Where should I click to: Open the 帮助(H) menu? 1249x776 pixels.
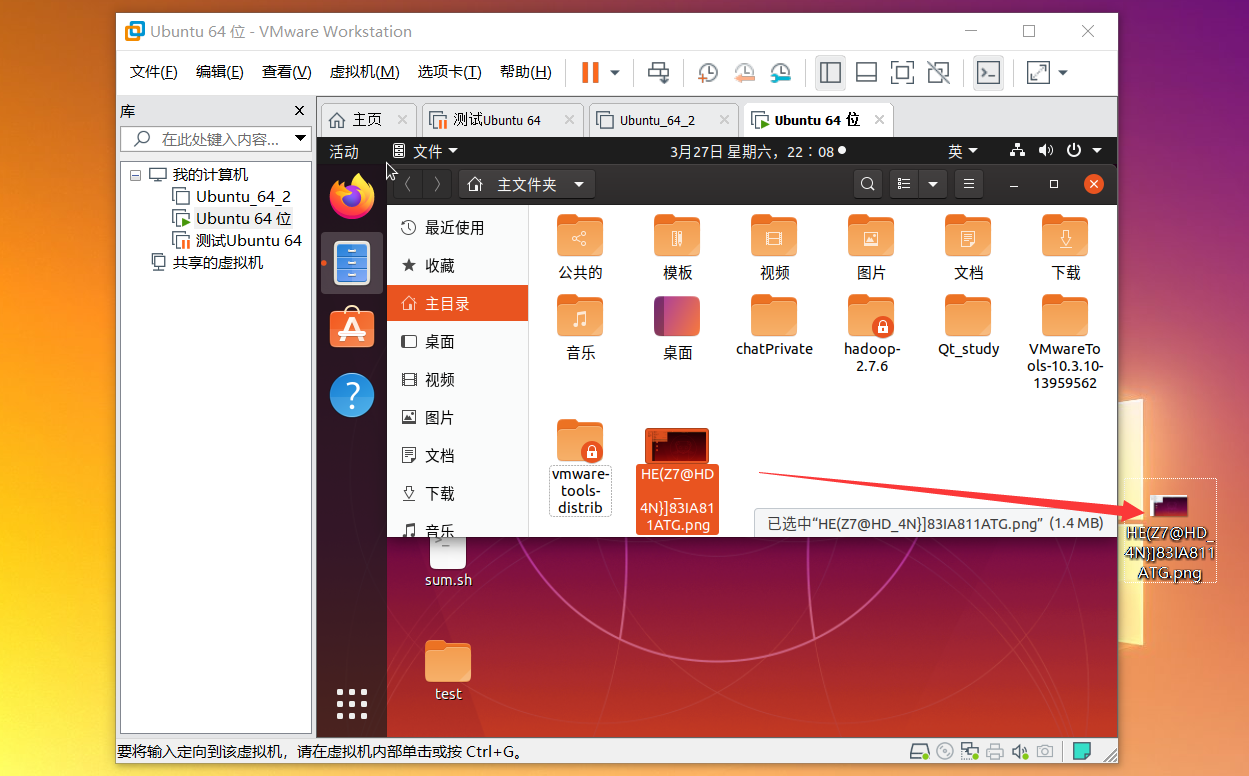tap(526, 72)
